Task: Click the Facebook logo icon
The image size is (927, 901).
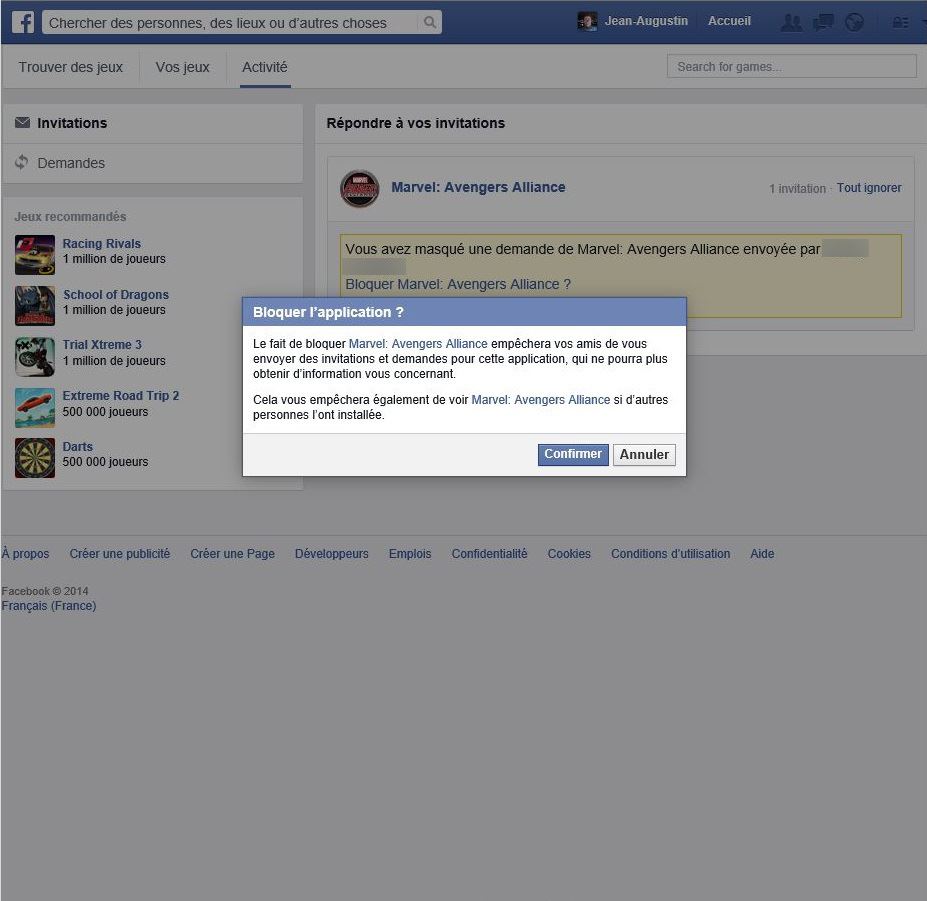Action: [23, 22]
